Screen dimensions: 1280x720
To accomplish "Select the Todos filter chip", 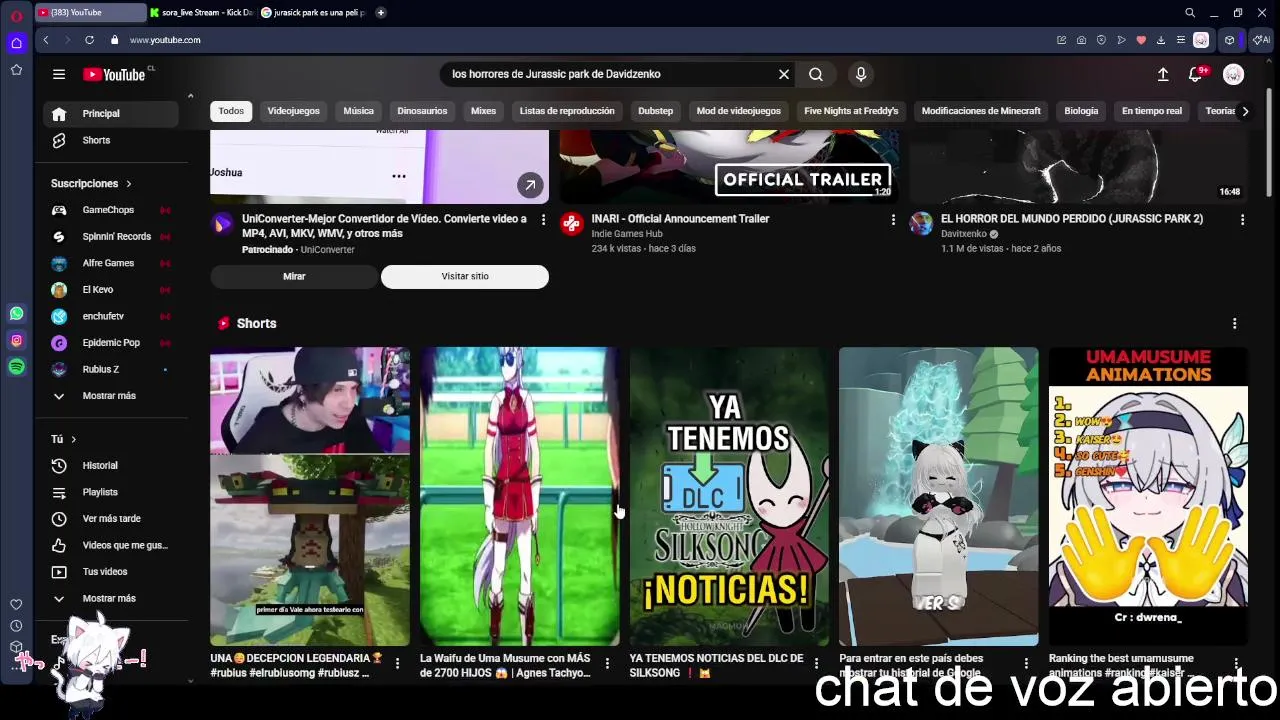I will tap(231, 111).
